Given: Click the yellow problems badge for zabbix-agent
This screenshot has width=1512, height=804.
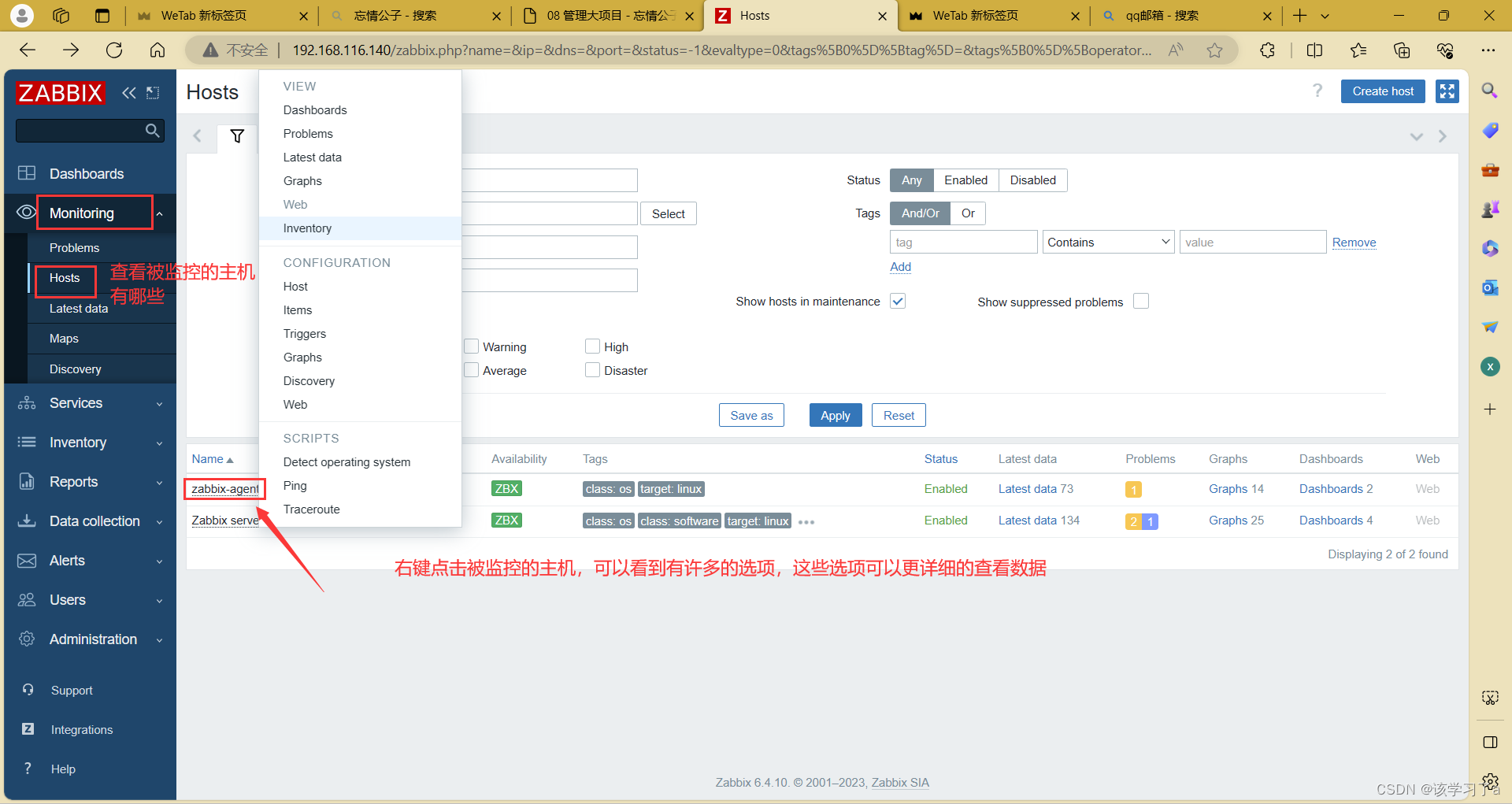Looking at the screenshot, I should pos(1133,490).
